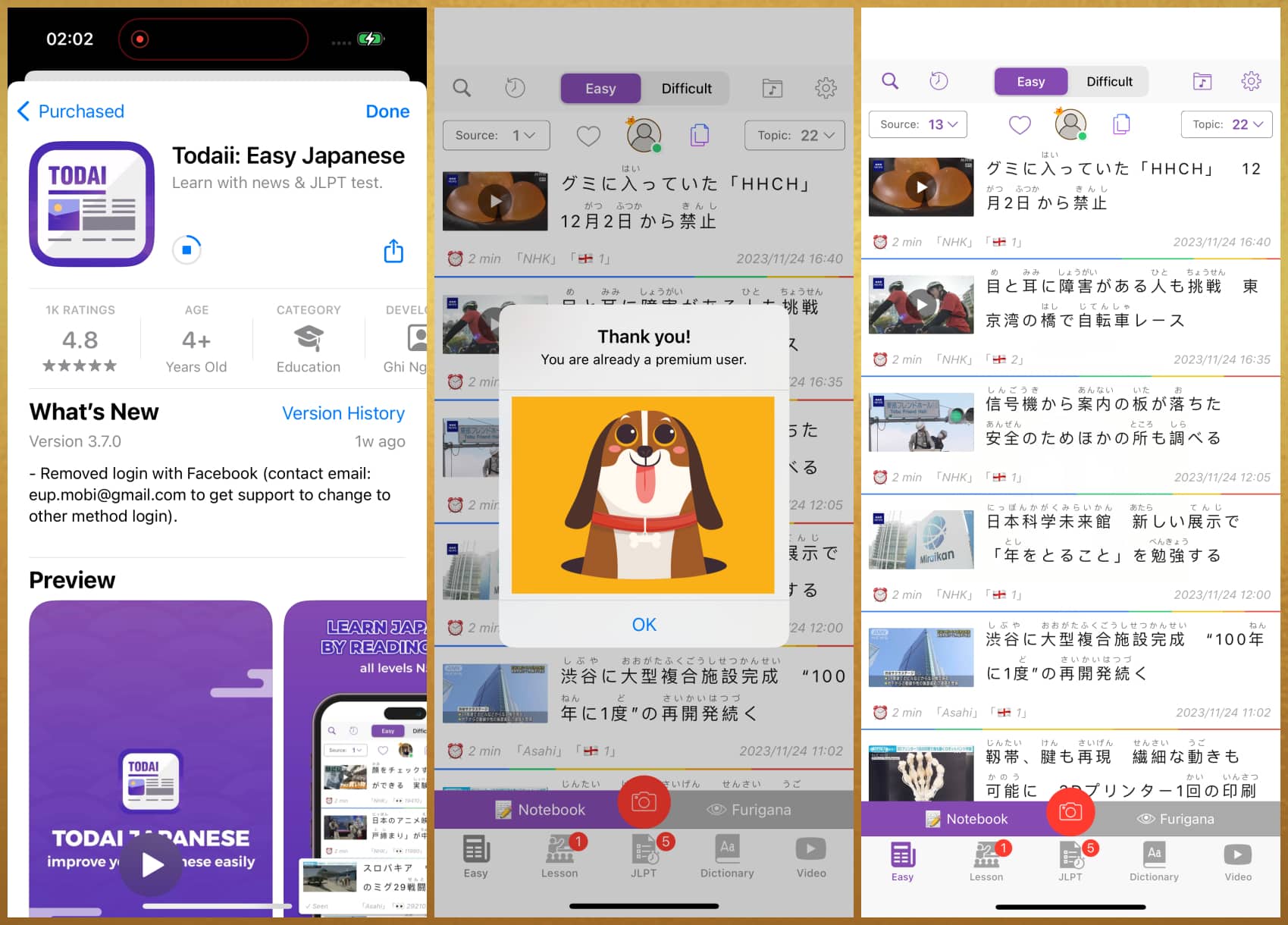
Task: Open settings gear in middle screen
Action: coord(826,88)
